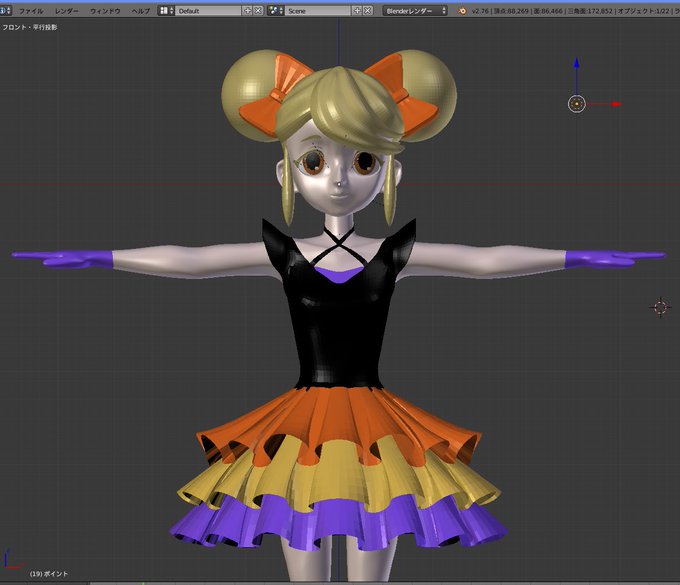Viewport: 680px width, 585px height.
Task: Click the Default screen layout name field
Action: click(209, 10)
